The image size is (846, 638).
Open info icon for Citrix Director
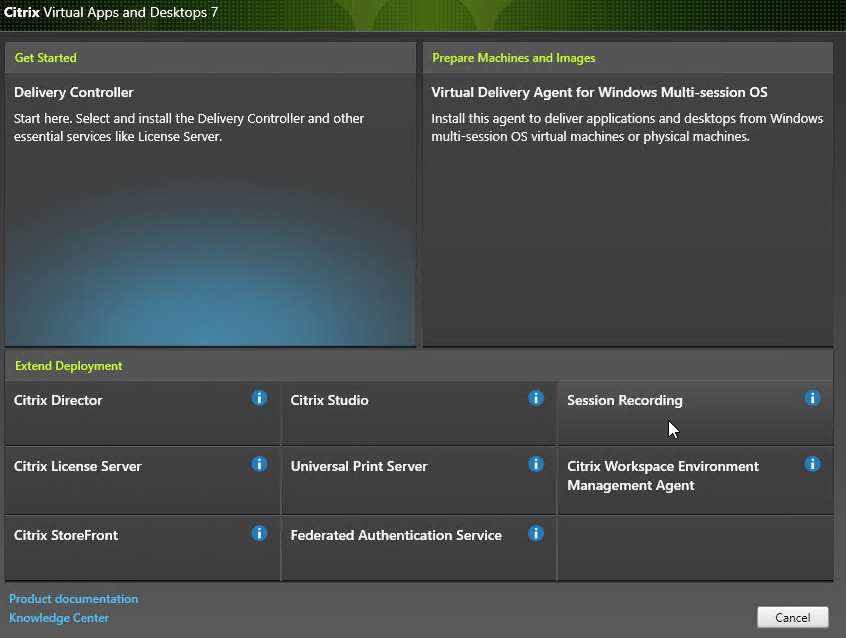[259, 398]
